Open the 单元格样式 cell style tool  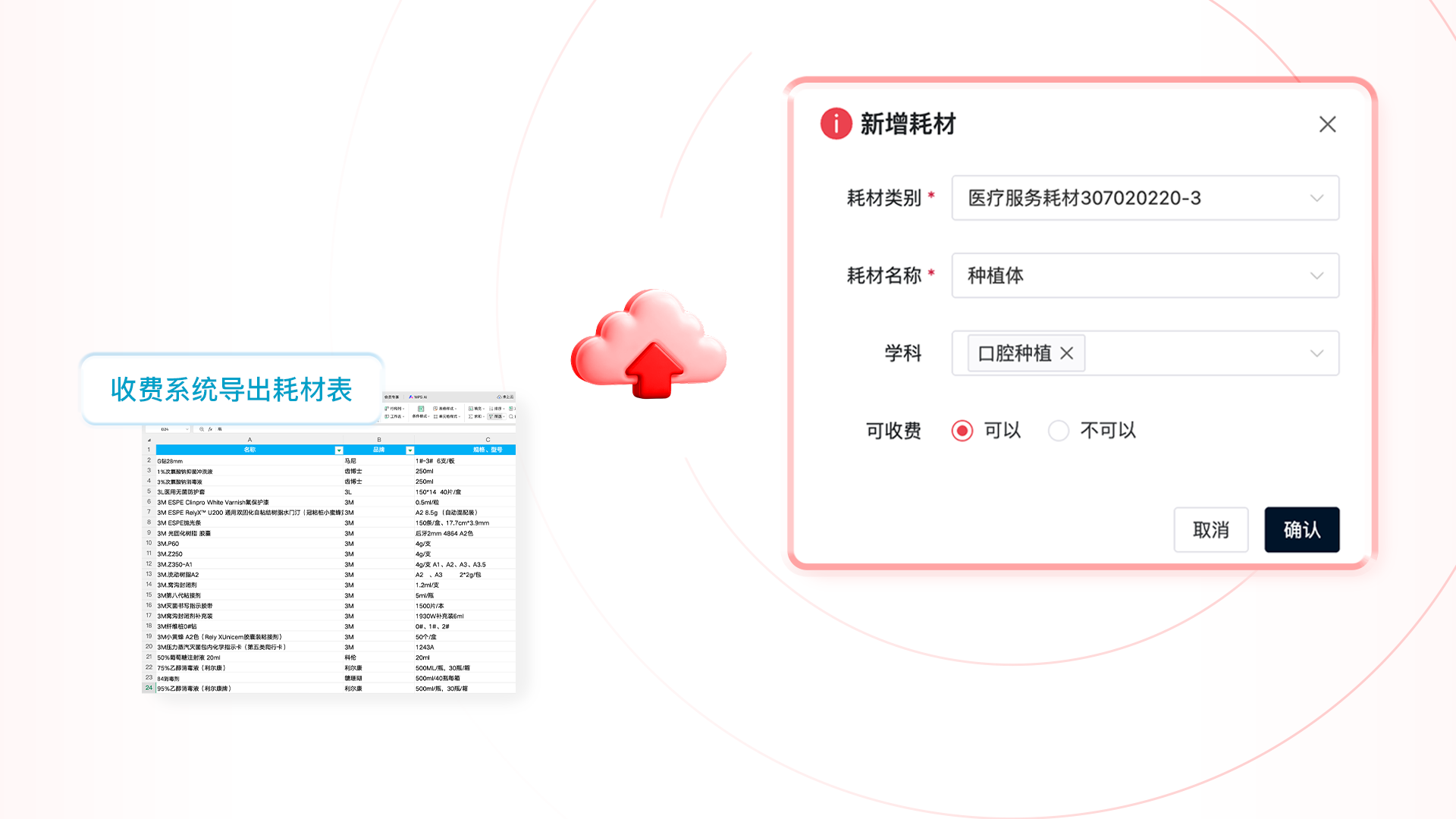(447, 416)
